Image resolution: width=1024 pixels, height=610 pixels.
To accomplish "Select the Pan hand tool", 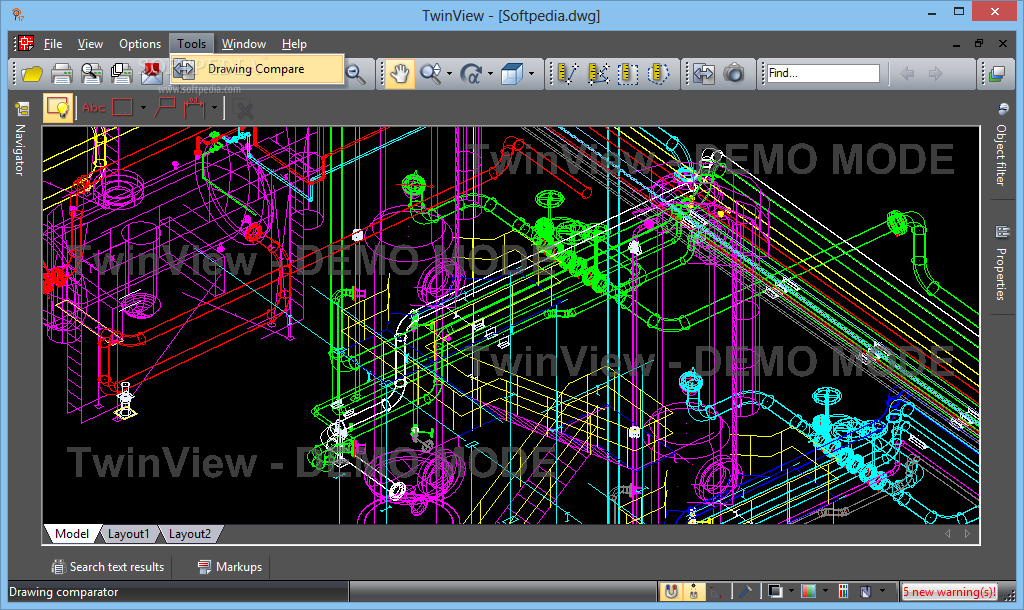I will pyautogui.click(x=400, y=73).
